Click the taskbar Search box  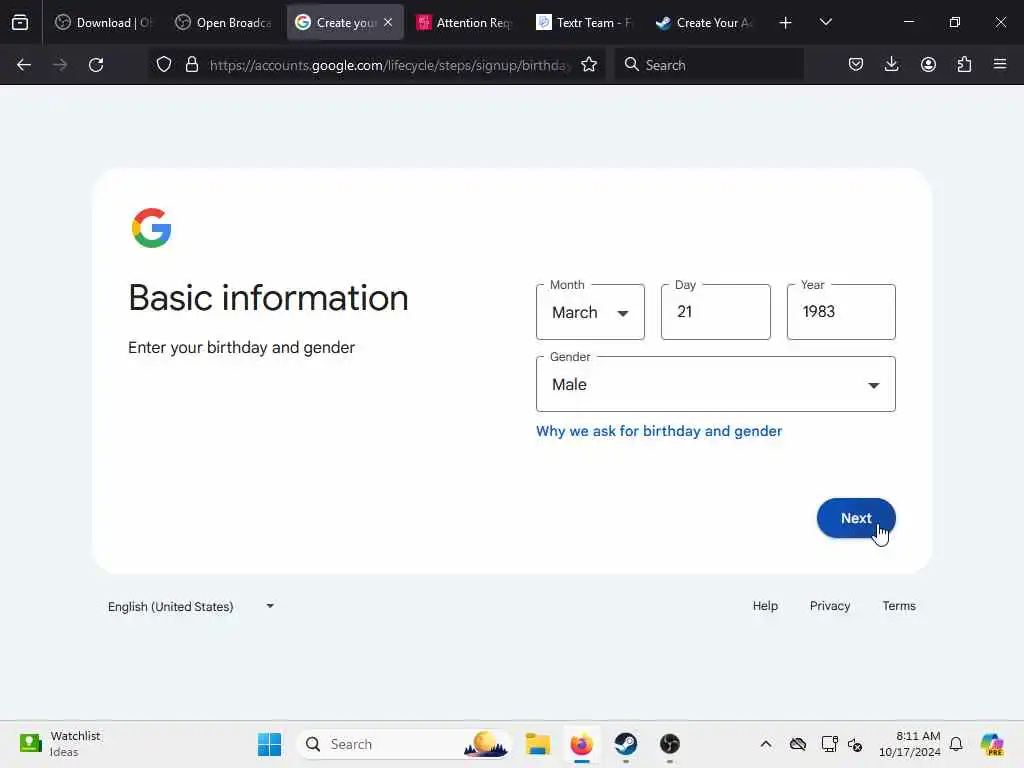pos(403,744)
